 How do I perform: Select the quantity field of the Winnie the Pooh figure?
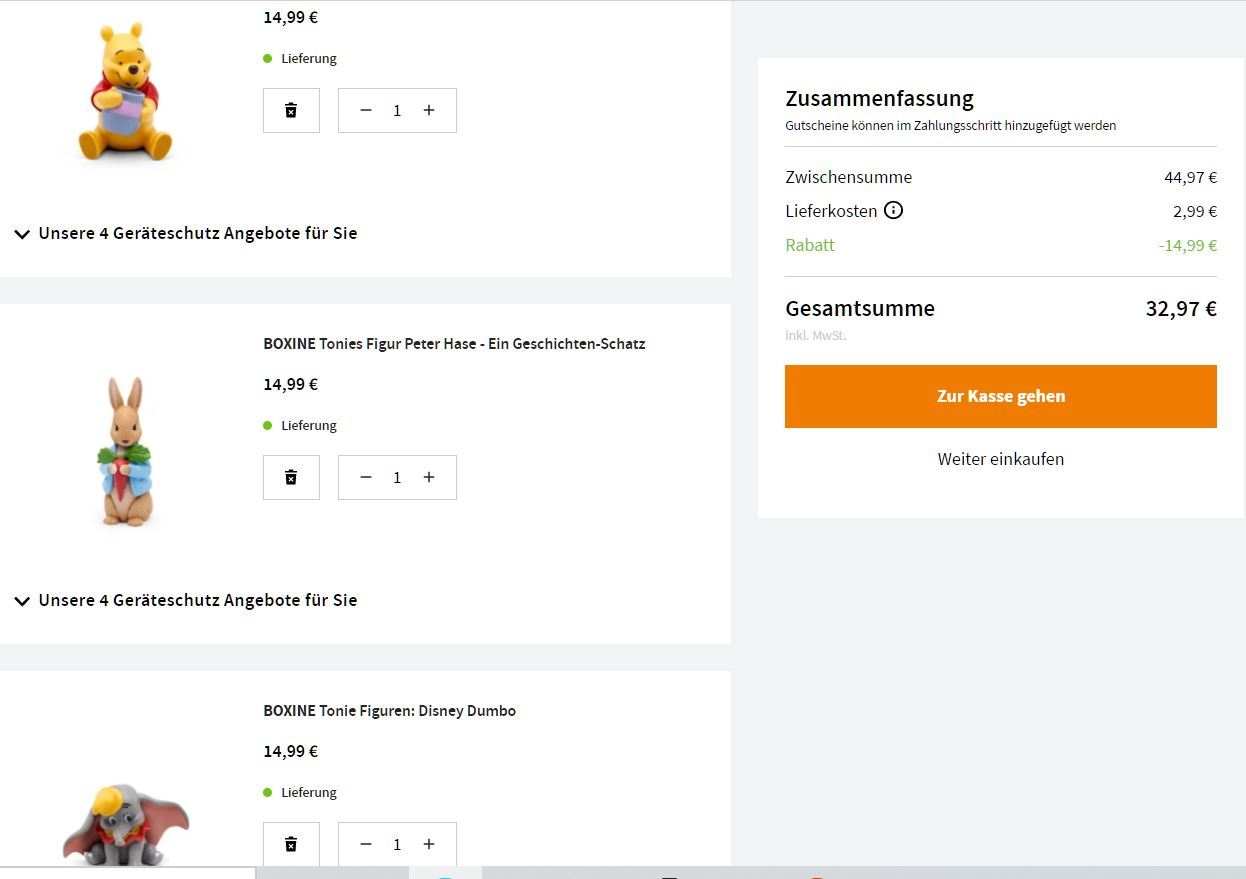click(x=397, y=110)
